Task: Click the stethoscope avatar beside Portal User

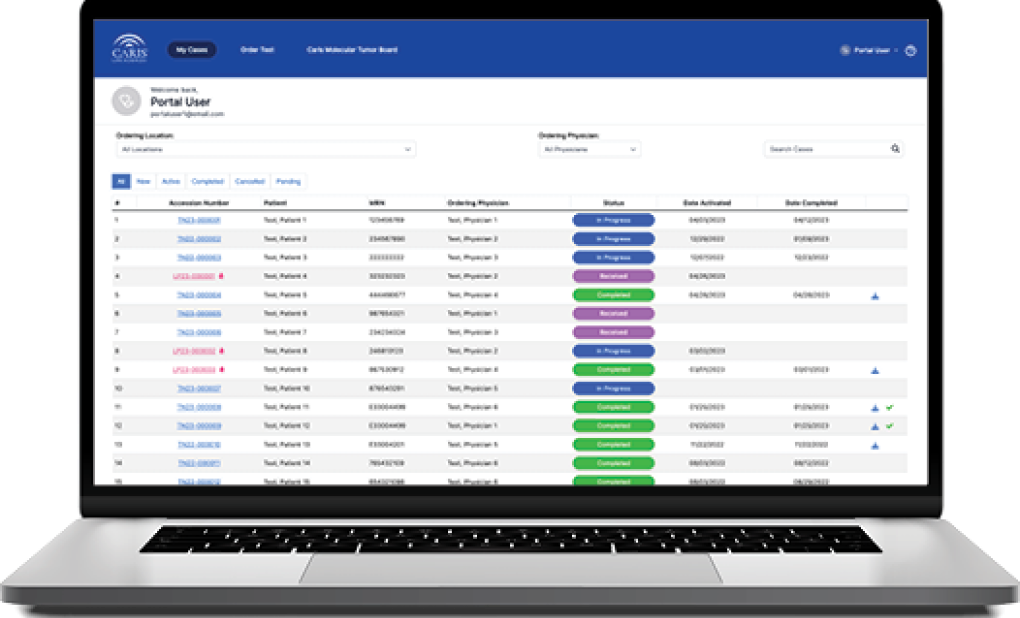Action: (126, 101)
